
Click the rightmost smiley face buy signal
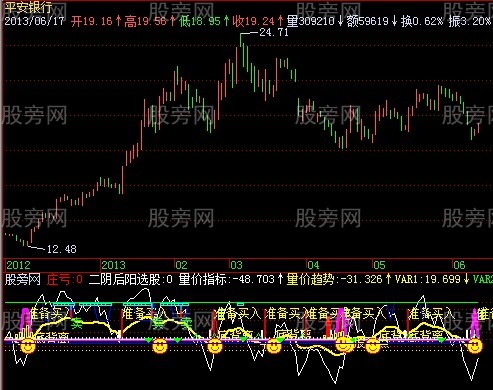coord(474,346)
